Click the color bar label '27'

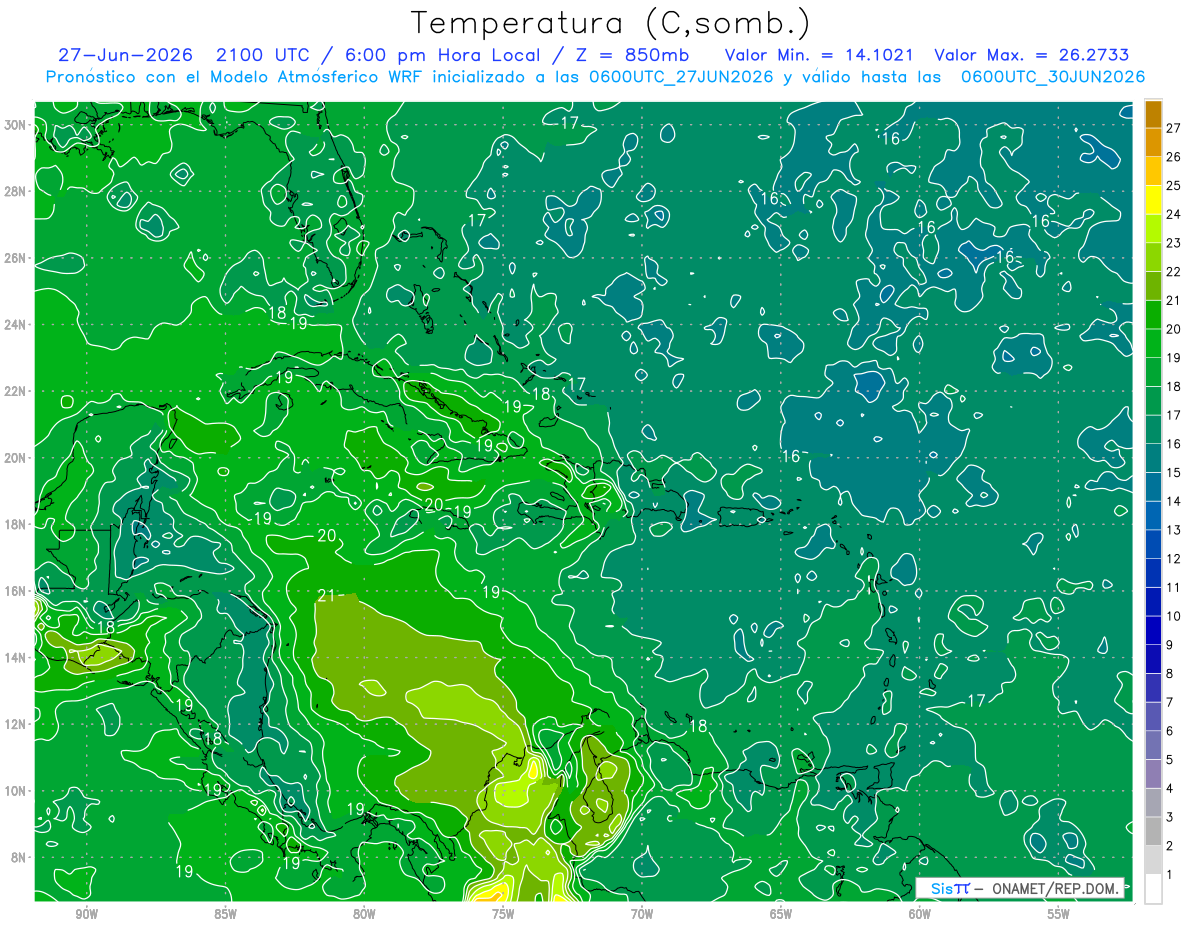click(x=1173, y=129)
